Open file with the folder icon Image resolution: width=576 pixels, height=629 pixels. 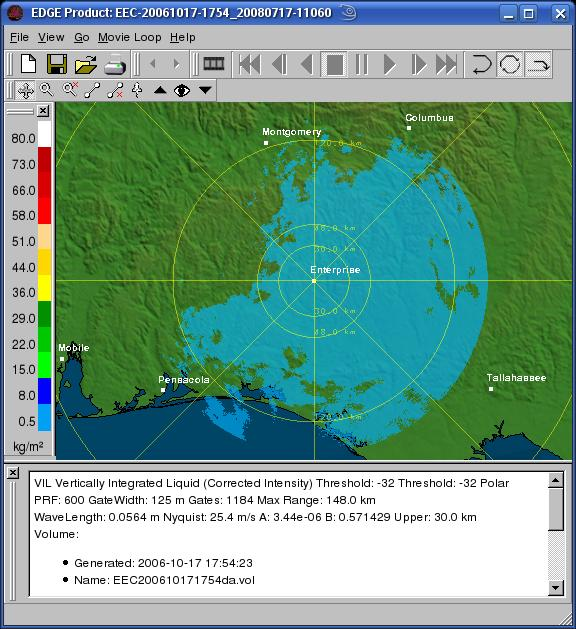pyautogui.click(x=86, y=64)
